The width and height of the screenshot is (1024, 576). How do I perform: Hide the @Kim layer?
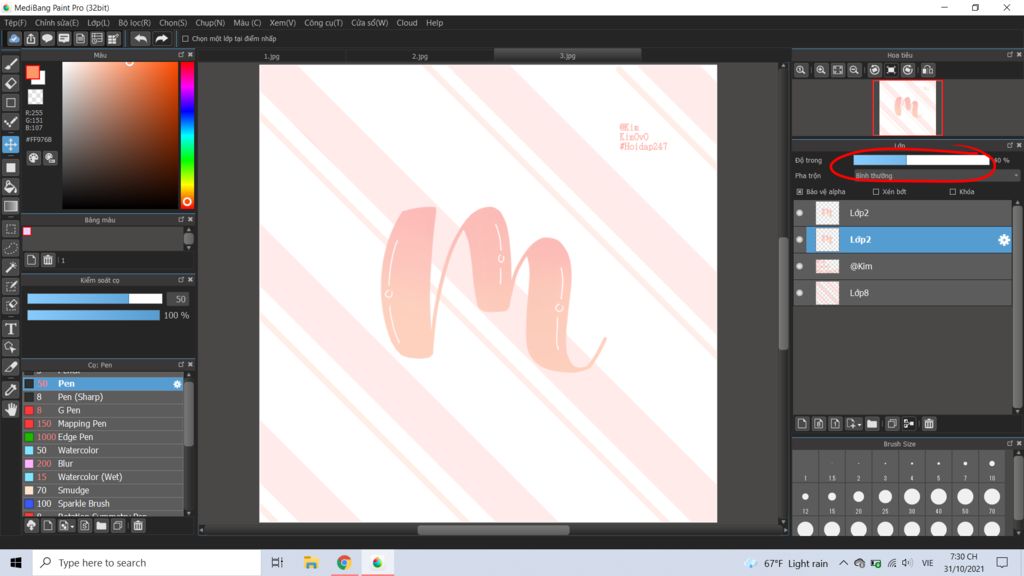[799, 266]
